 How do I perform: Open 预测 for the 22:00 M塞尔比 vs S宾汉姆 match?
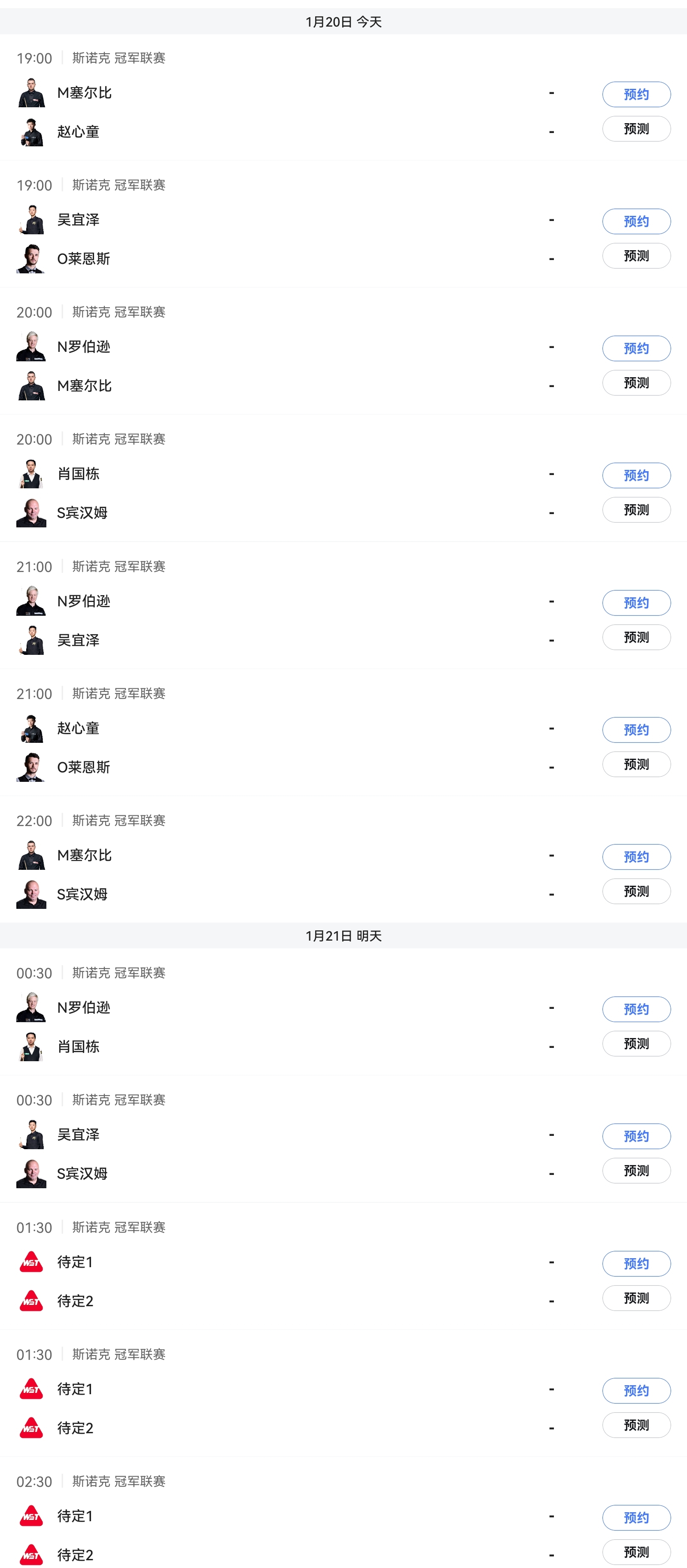coord(636,892)
